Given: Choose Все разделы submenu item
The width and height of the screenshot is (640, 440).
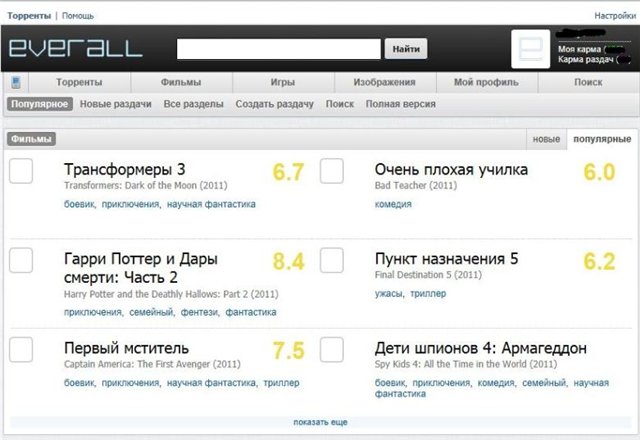Looking at the screenshot, I should [193, 104].
